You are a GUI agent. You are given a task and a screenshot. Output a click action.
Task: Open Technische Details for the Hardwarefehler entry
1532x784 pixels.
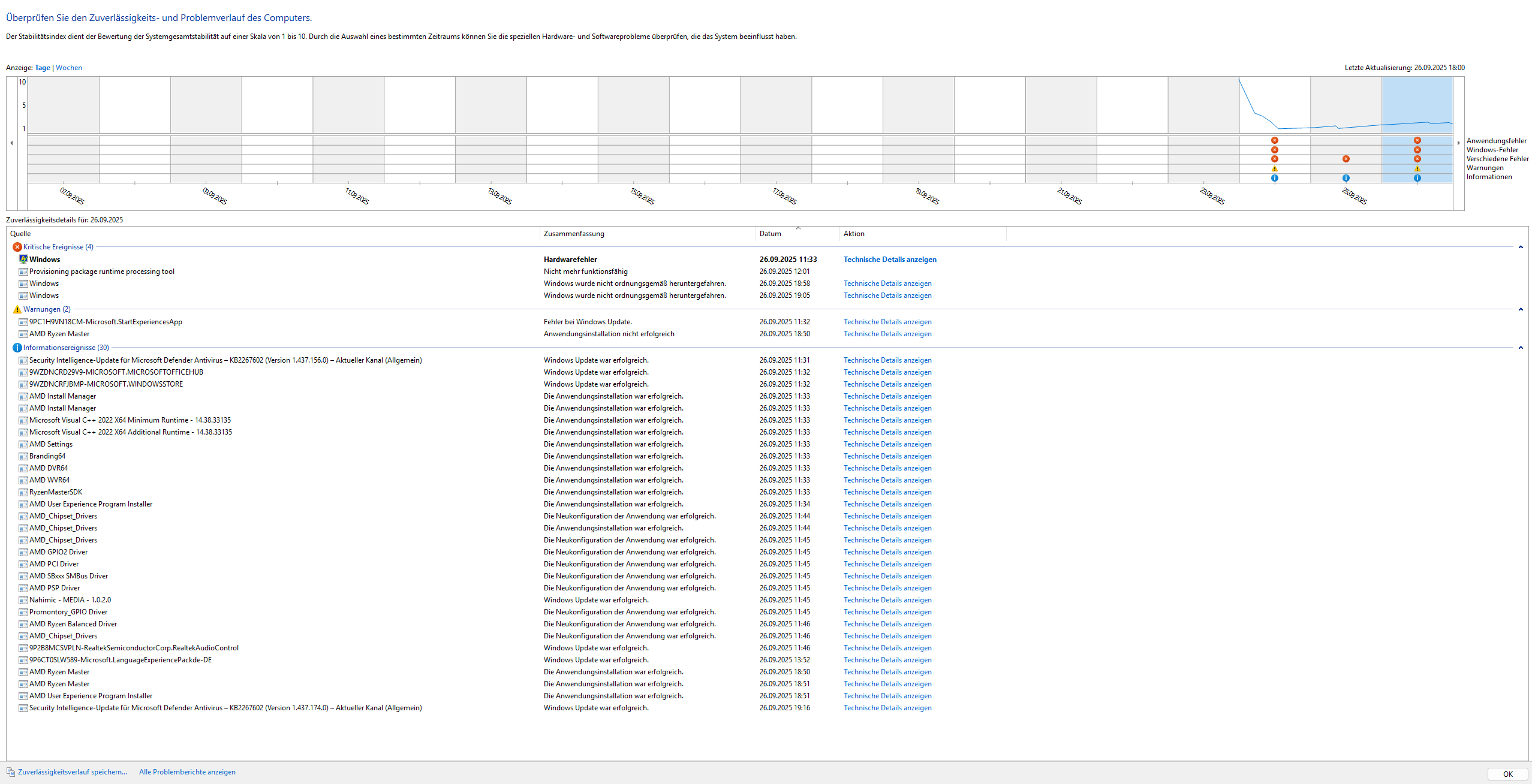(x=889, y=260)
